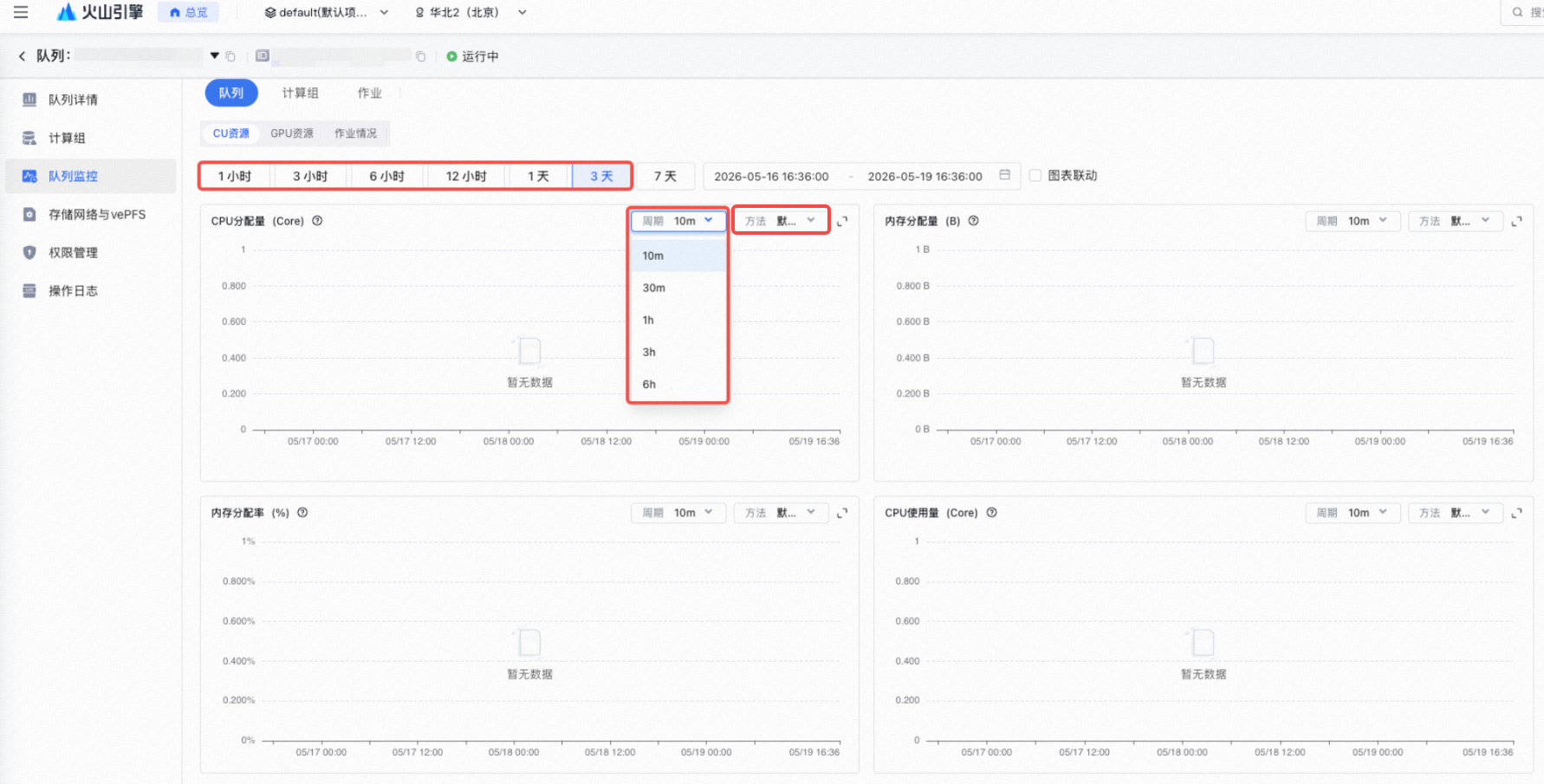Select the 1 天 time range
The height and width of the screenshot is (784, 1544).
click(x=539, y=176)
